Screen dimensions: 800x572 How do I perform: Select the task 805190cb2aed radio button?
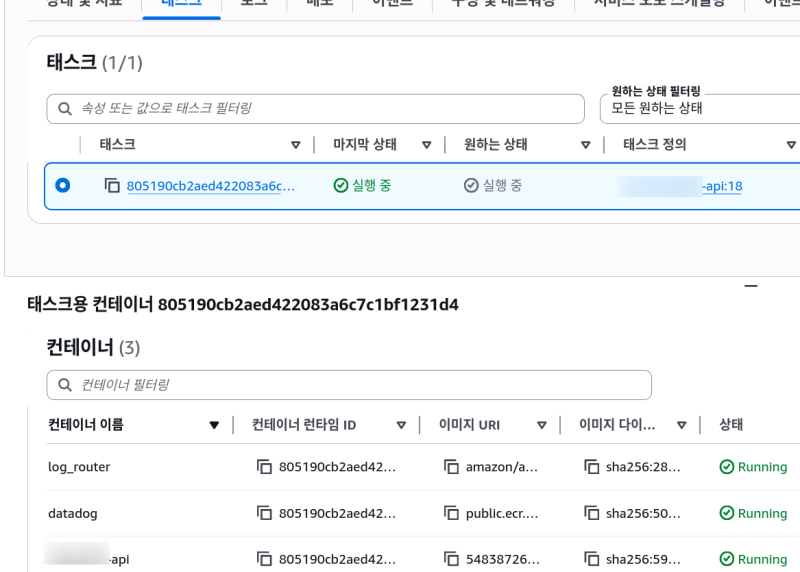click(x=63, y=185)
